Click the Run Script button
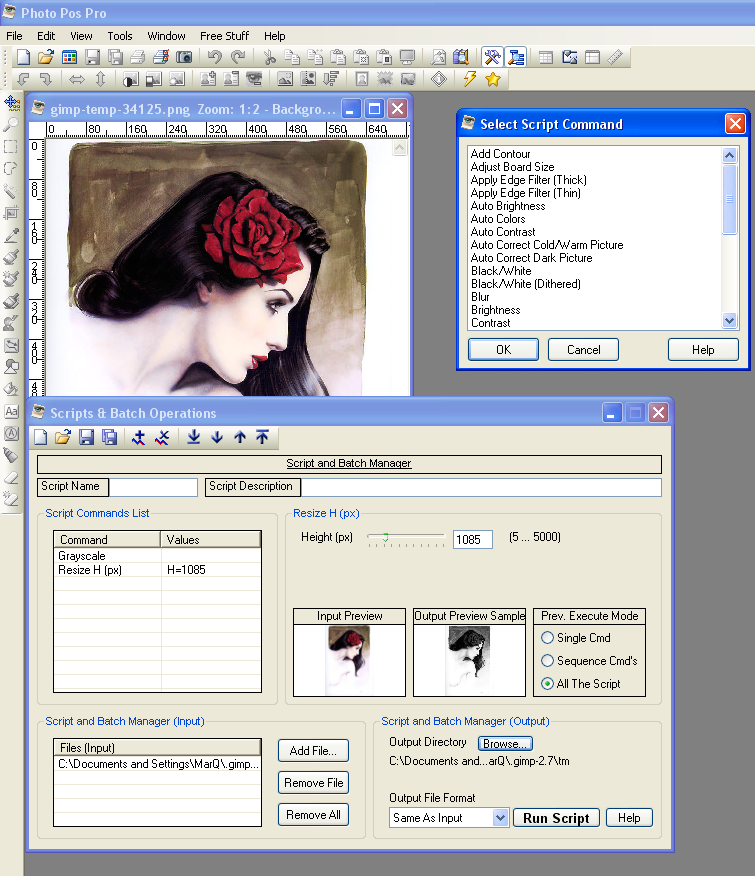This screenshot has width=755, height=876. 556,818
